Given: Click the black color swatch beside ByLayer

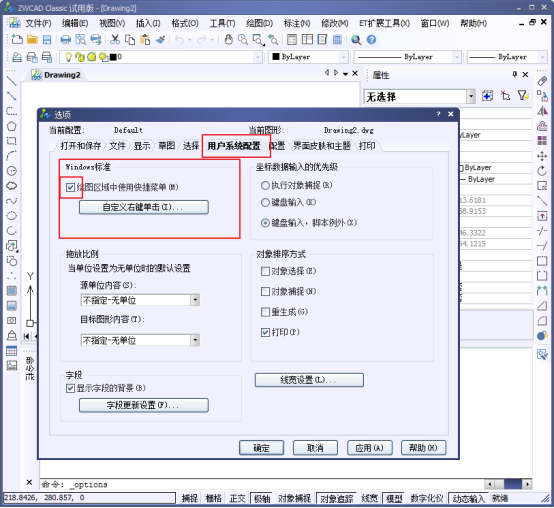Looking at the screenshot, I should [276, 57].
